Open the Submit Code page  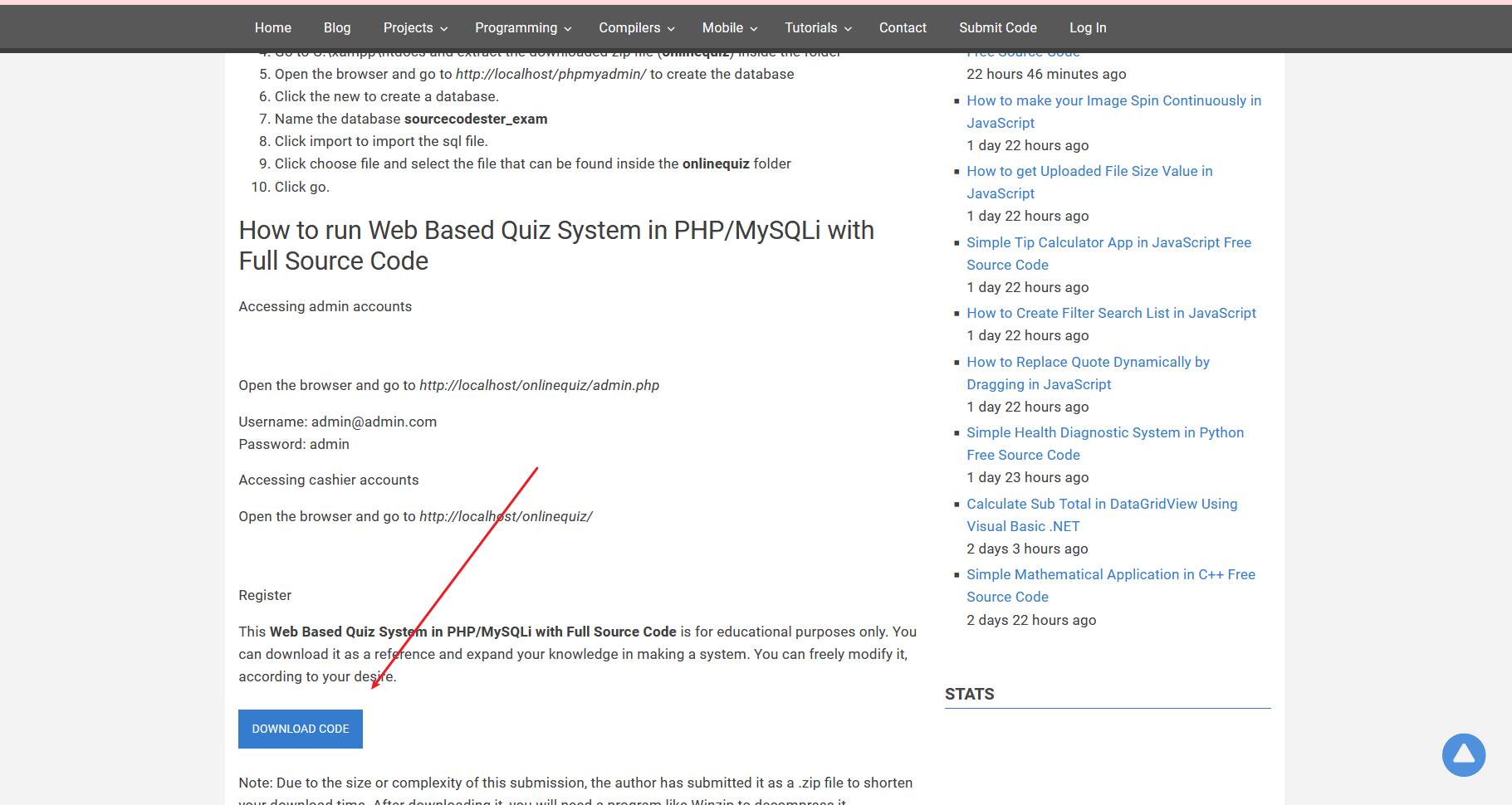click(997, 27)
